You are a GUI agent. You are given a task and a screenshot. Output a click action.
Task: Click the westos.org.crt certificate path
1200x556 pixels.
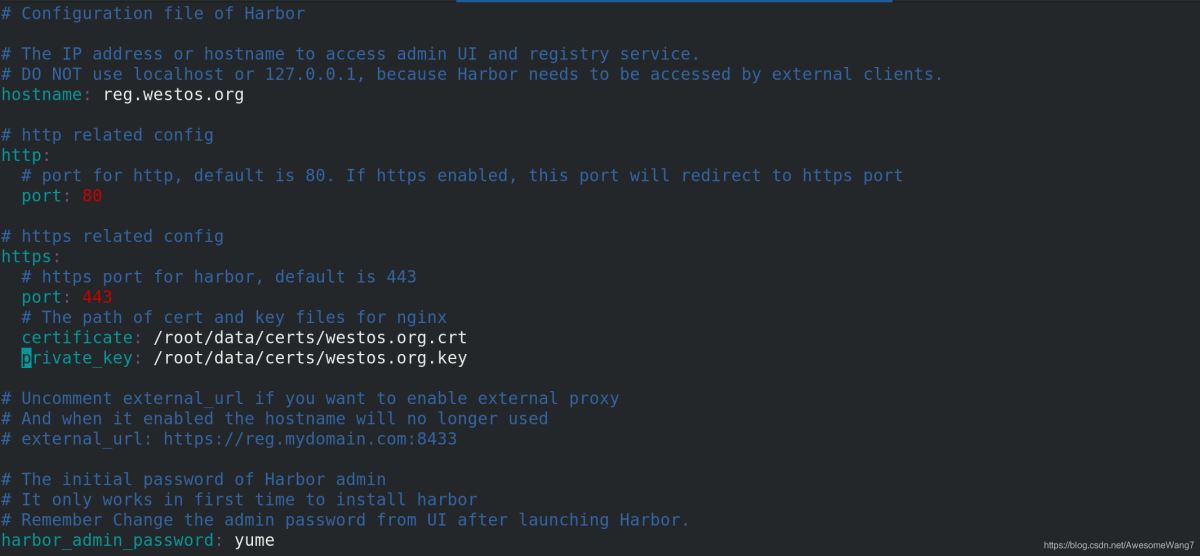[x=310, y=338]
